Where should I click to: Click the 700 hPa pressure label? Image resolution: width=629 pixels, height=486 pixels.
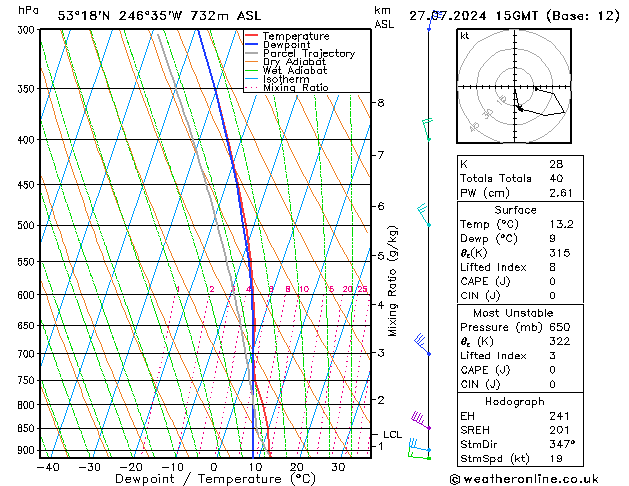(x=28, y=354)
